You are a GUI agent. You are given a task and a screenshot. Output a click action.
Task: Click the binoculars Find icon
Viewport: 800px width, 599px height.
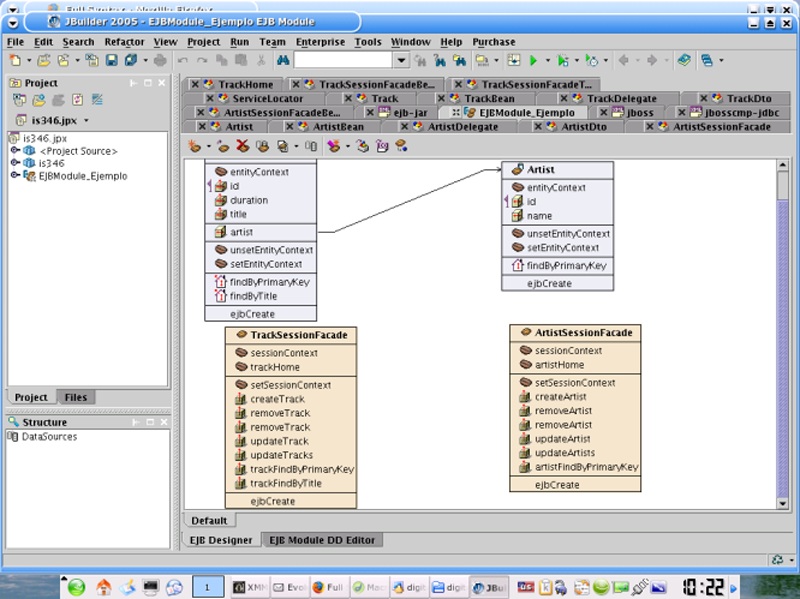pos(283,61)
